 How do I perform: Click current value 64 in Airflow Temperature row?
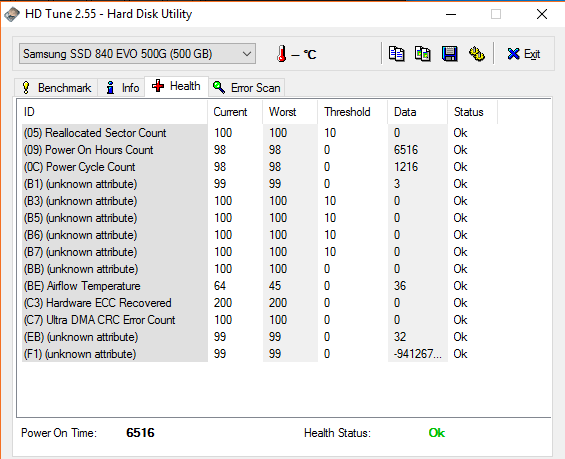220,286
